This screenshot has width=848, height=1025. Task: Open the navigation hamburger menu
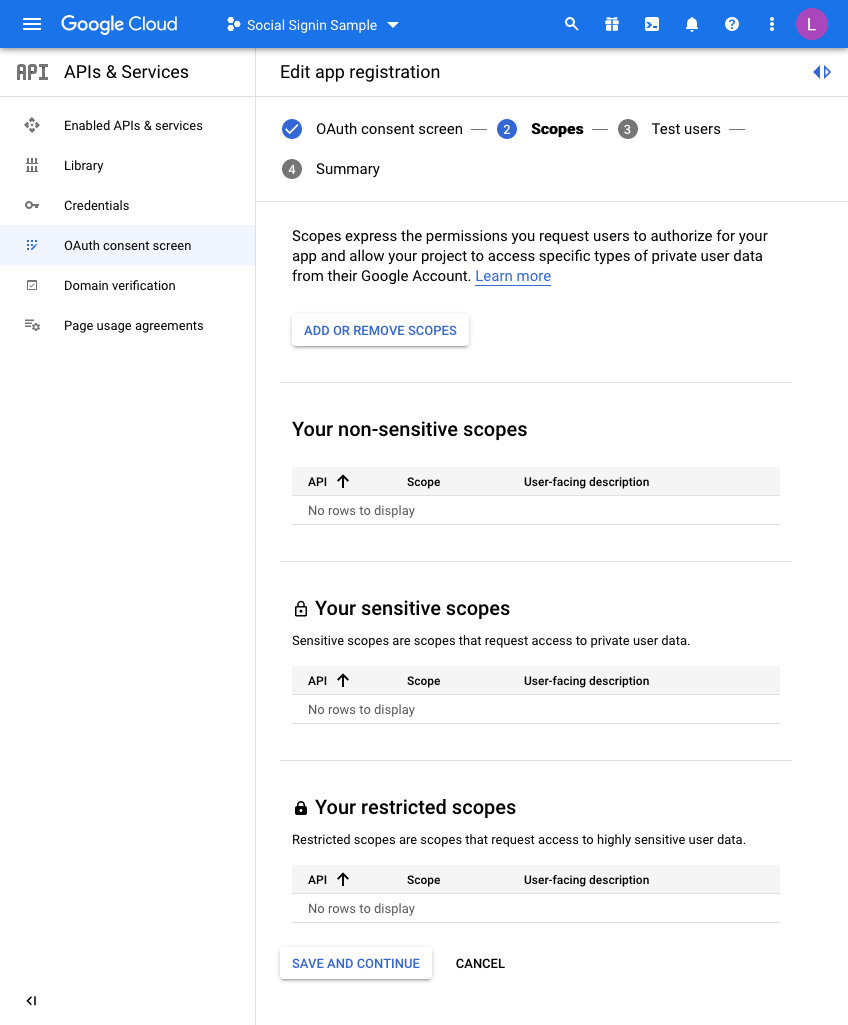pos(30,23)
